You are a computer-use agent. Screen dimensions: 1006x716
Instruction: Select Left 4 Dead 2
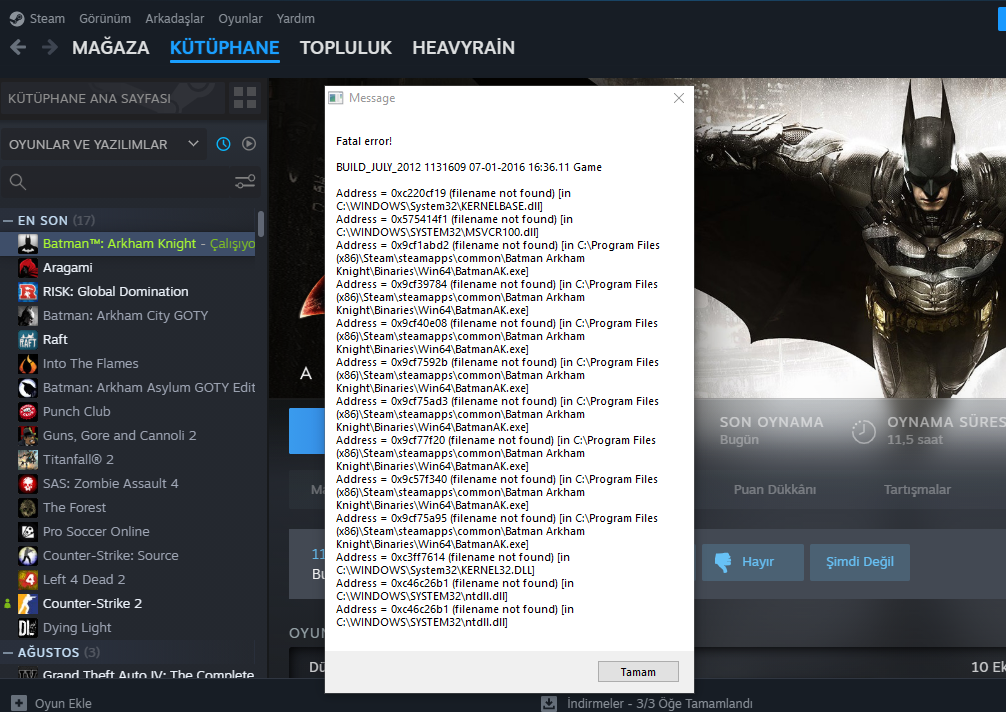pyautogui.click(x=128, y=579)
